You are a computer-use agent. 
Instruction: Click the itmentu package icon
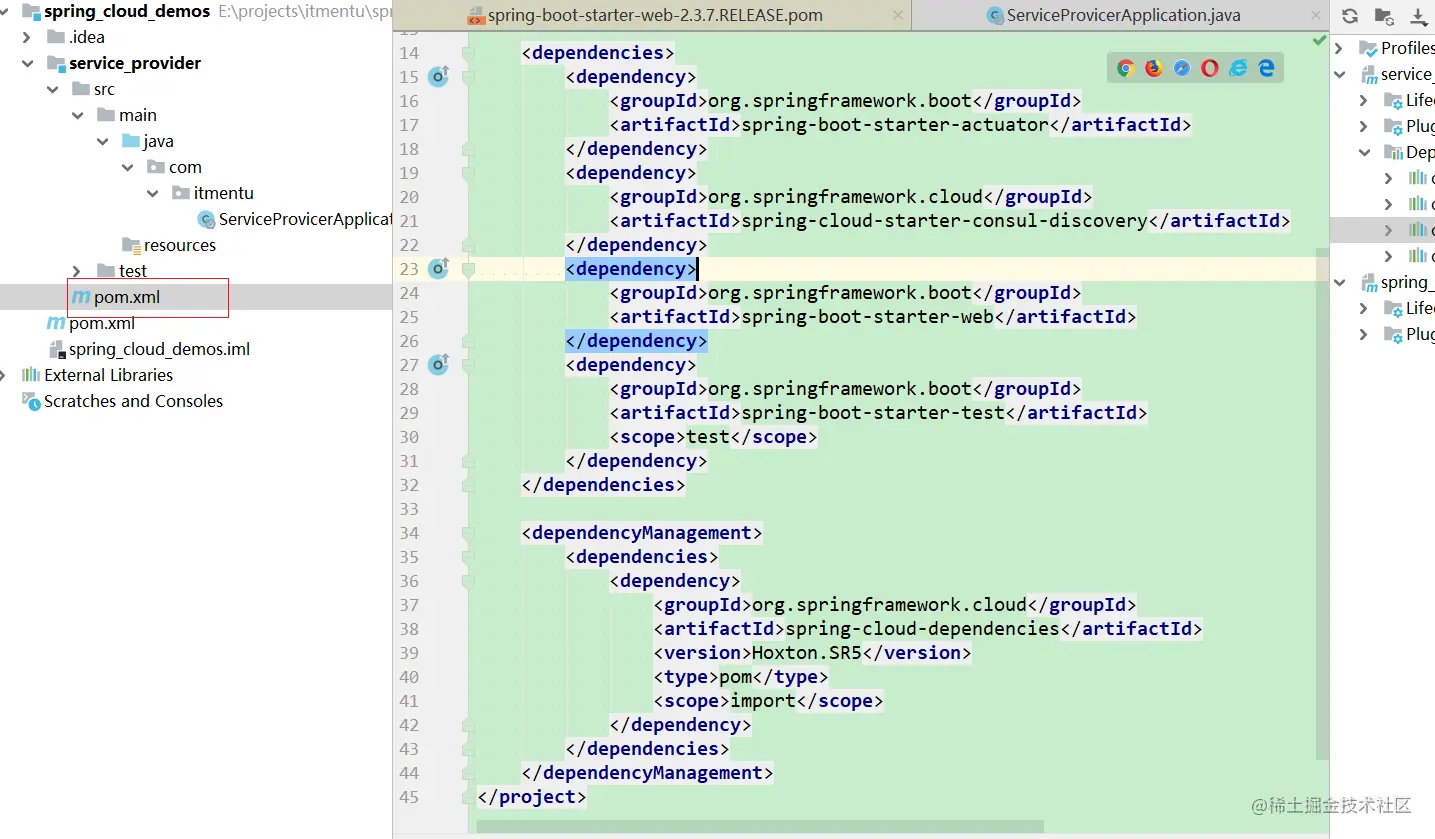coord(181,193)
